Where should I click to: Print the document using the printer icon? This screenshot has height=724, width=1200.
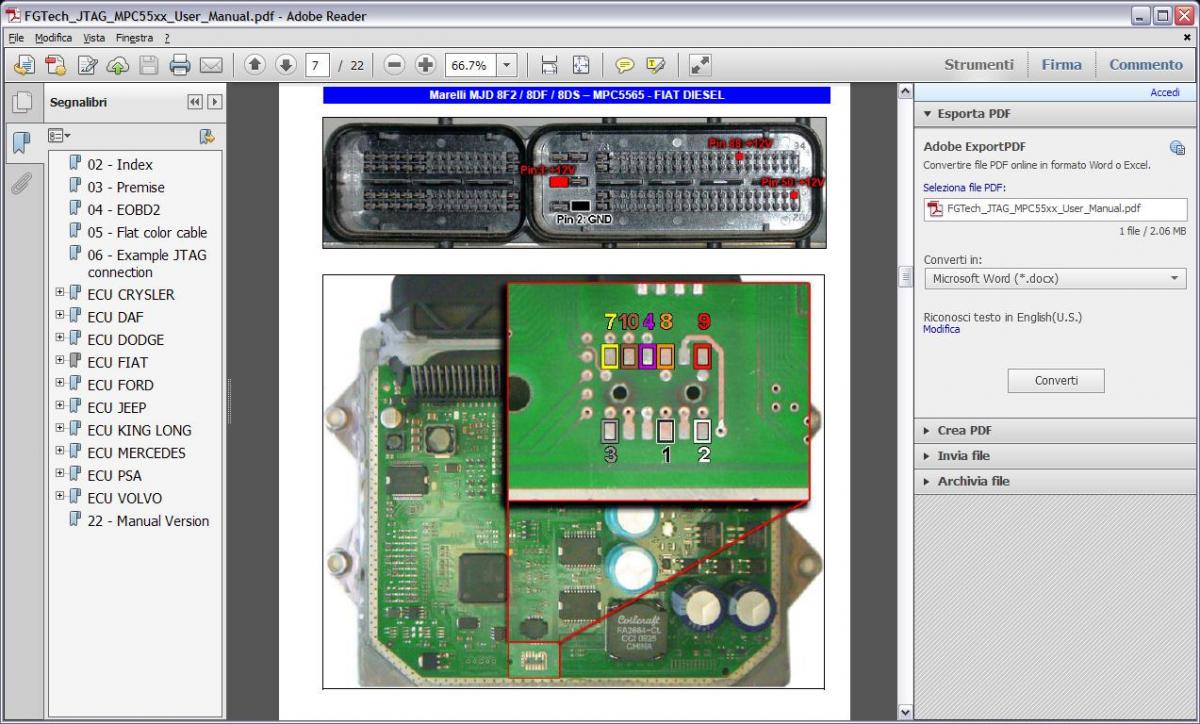pos(180,65)
